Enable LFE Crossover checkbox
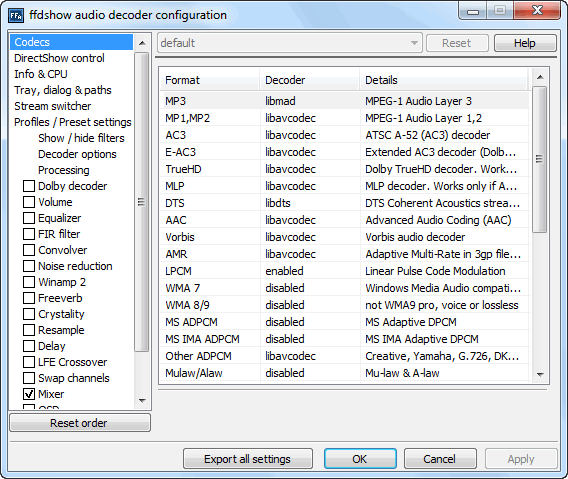The image size is (568, 479). pyautogui.click(x=29, y=362)
